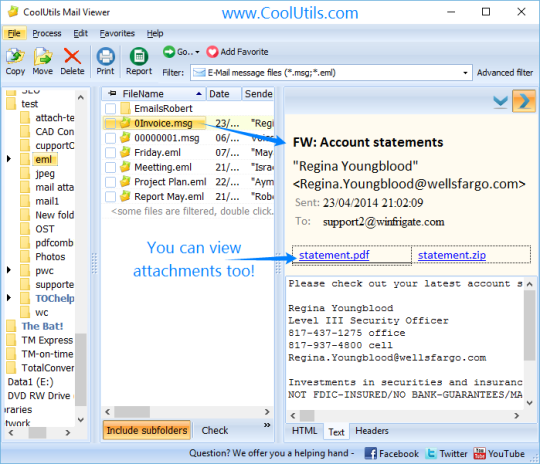Click the 0Invoice.msg file icon
Viewport: 540px width, 464px height.
125,123
